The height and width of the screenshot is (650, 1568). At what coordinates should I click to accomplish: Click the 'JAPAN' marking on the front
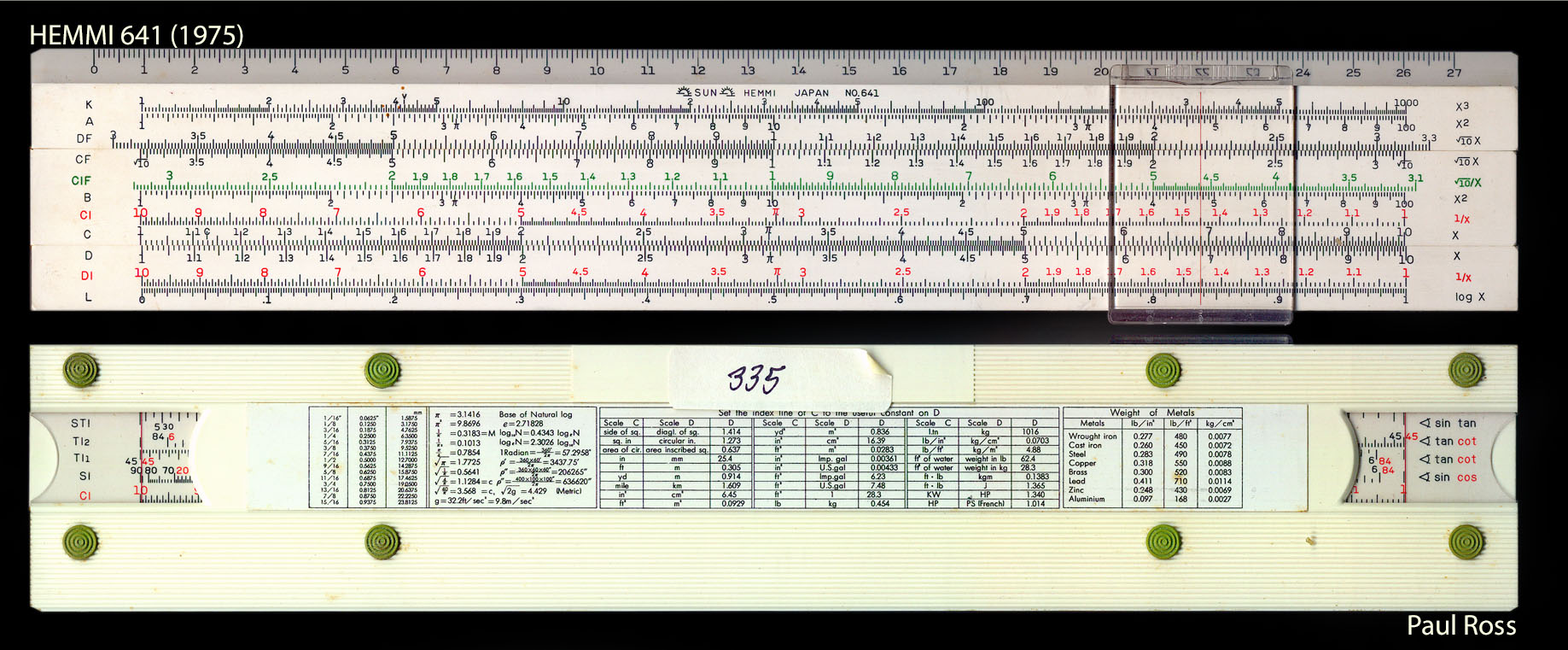(812, 92)
